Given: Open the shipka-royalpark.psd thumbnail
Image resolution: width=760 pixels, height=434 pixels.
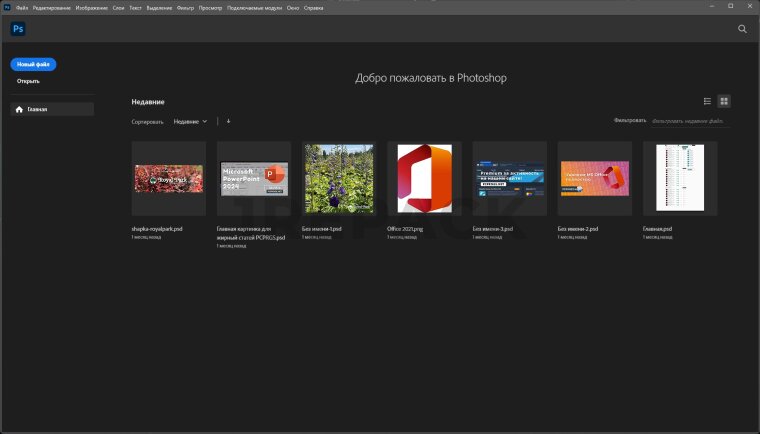Looking at the screenshot, I should [168, 178].
